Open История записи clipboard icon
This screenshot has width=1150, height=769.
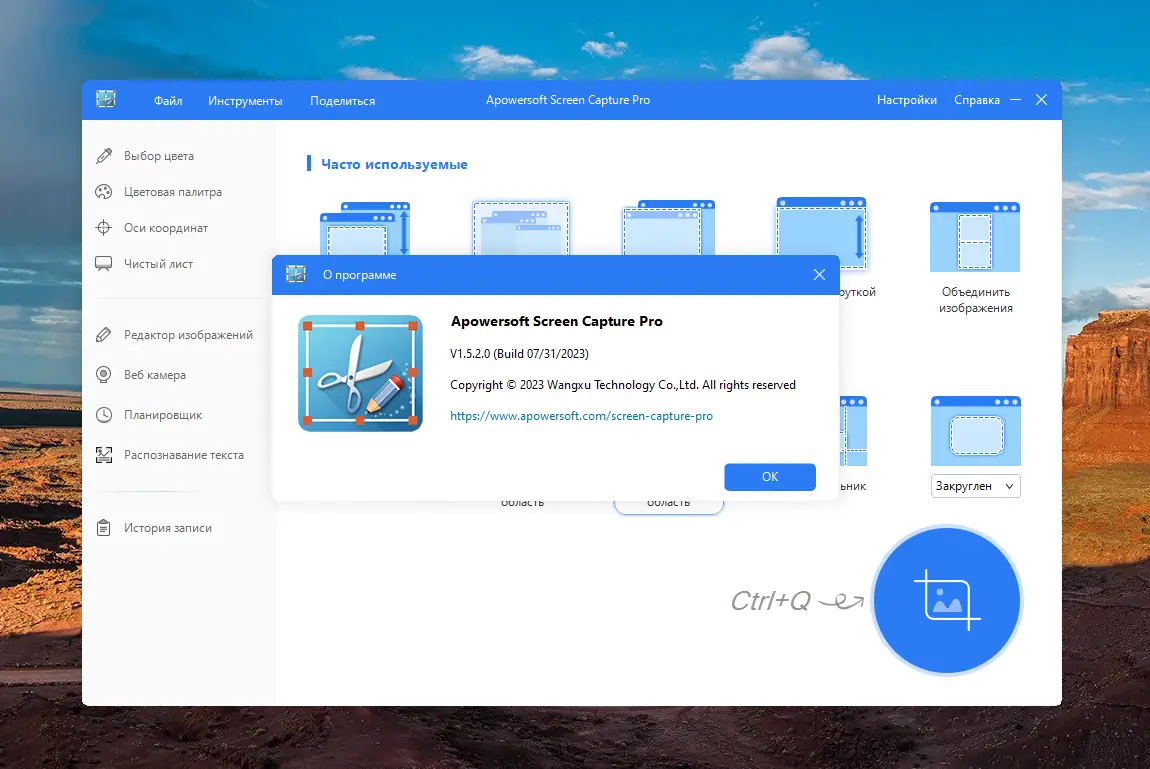coord(103,527)
